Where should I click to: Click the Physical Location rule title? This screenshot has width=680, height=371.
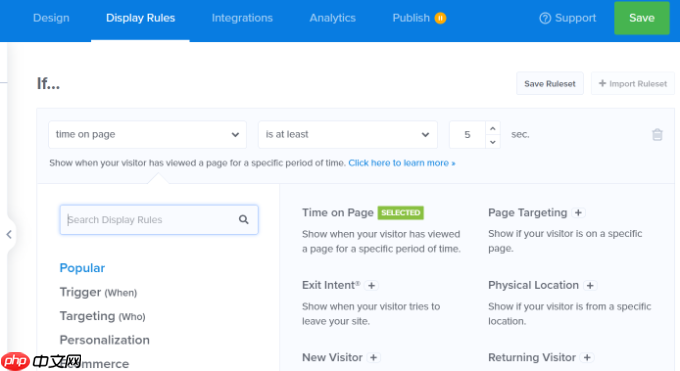pyautogui.click(x=533, y=285)
